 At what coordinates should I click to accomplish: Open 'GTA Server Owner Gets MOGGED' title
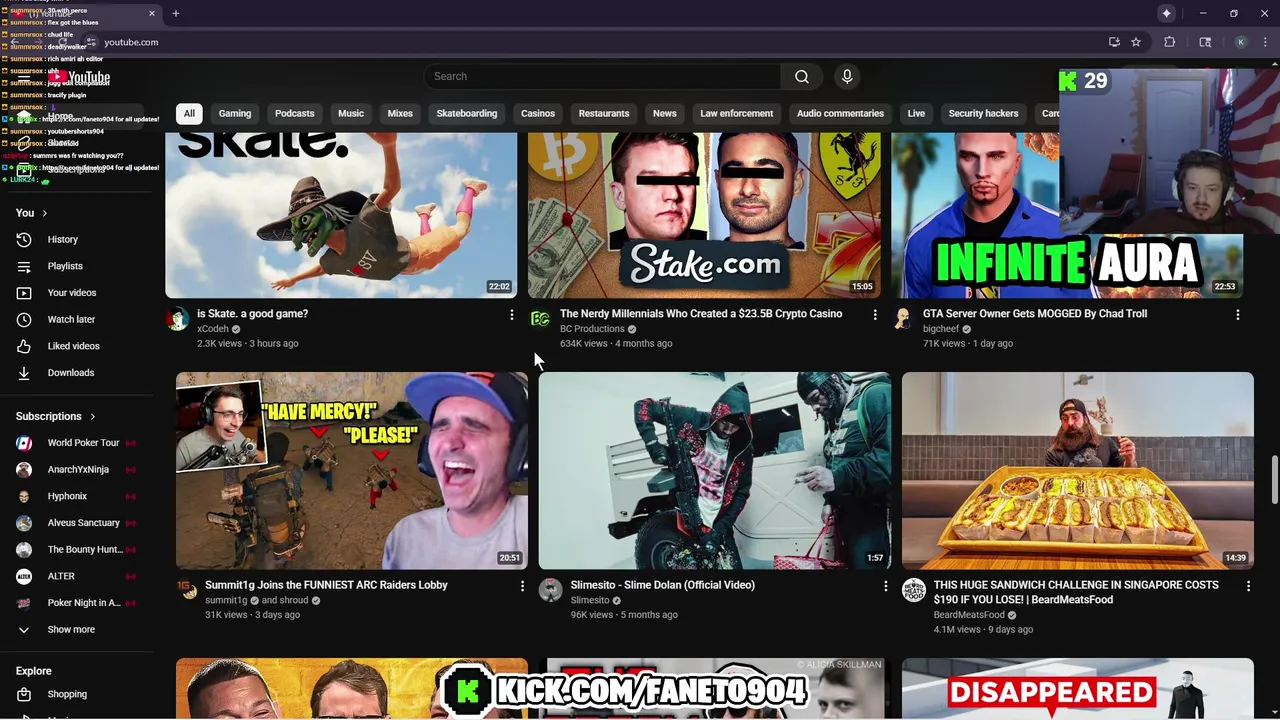[x=1035, y=314]
